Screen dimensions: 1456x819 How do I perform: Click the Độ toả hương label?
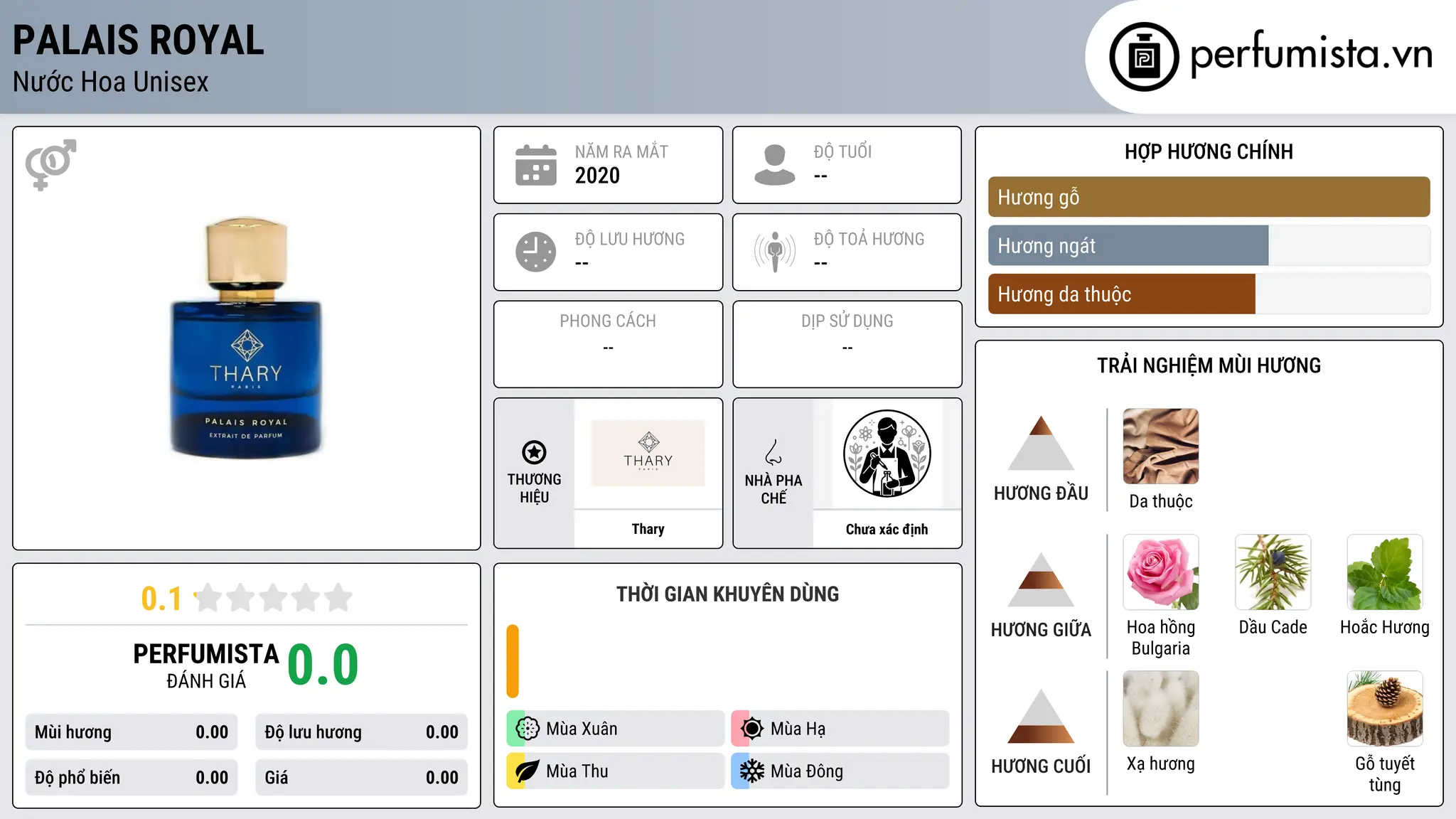click(x=869, y=239)
